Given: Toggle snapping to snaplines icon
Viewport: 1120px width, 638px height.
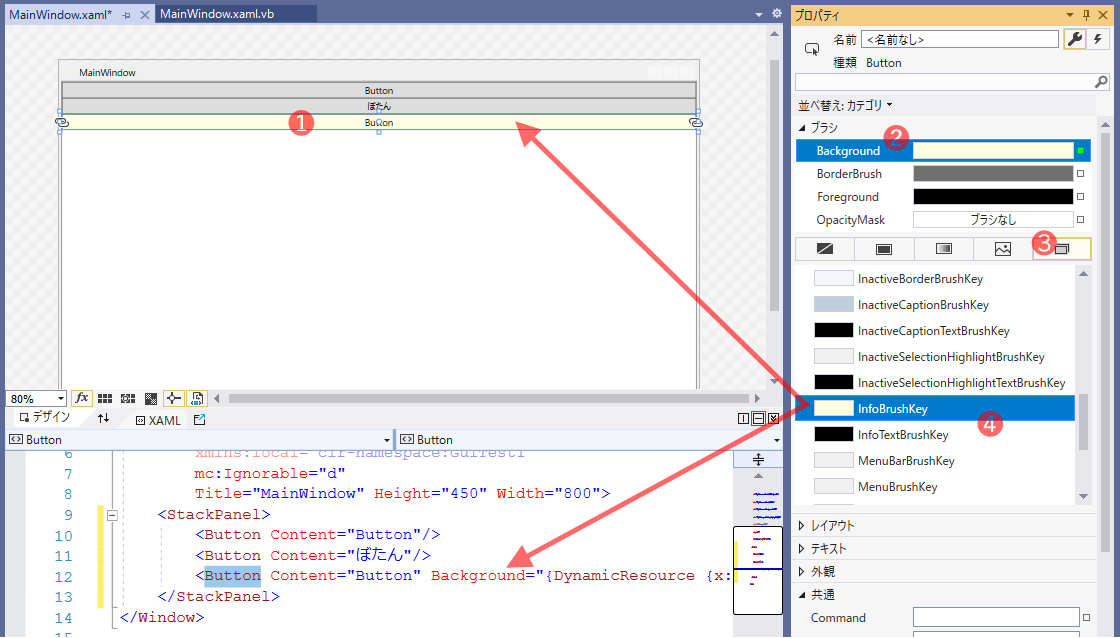Looking at the screenshot, I should [174, 398].
